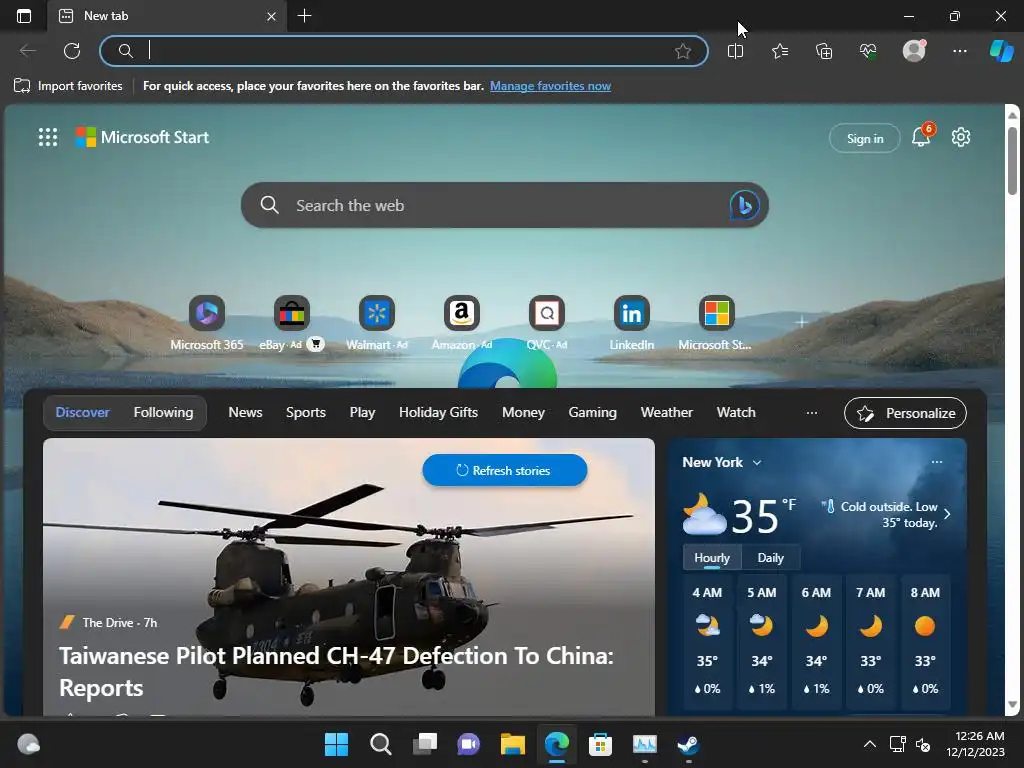
Task: Click the page vertical scrollbar thumb
Action: 1012,160
